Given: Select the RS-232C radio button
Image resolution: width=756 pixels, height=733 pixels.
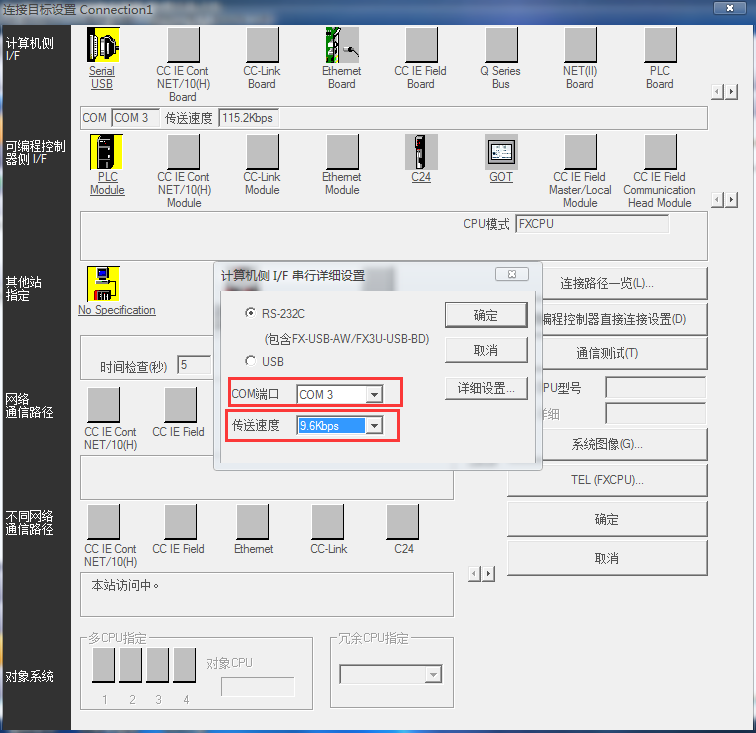Looking at the screenshot, I should 251,314.
